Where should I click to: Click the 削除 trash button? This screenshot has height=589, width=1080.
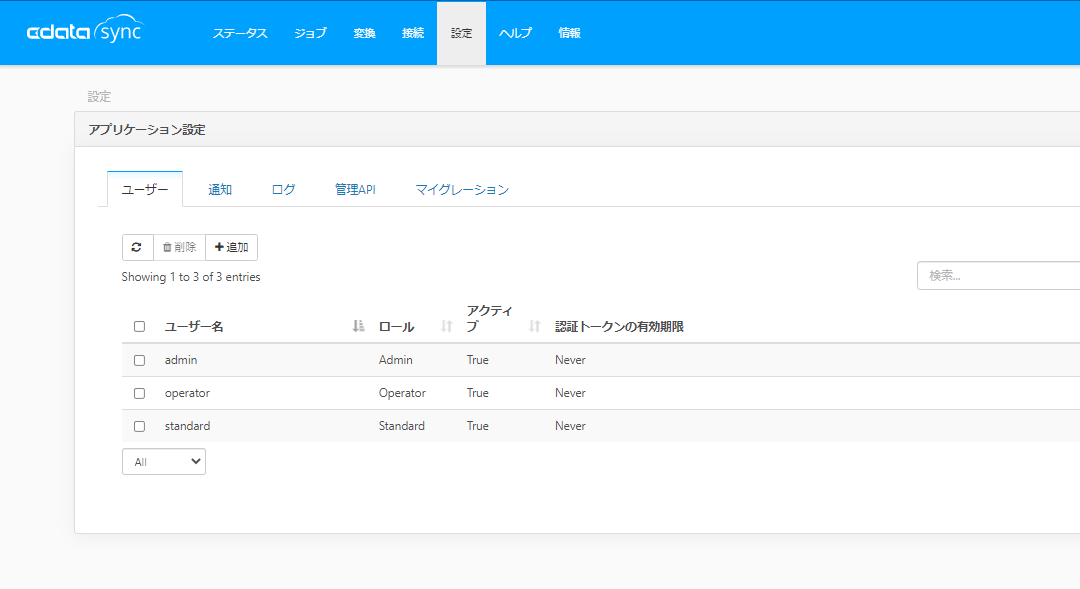(x=179, y=247)
